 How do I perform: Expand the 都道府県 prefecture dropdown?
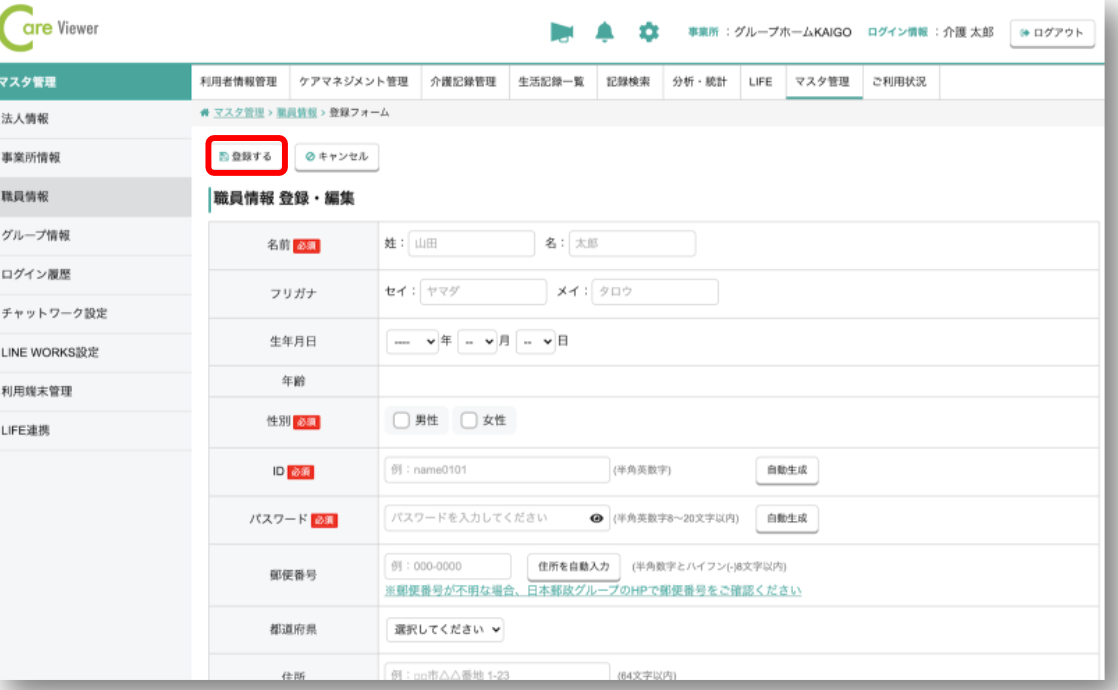click(x=445, y=630)
